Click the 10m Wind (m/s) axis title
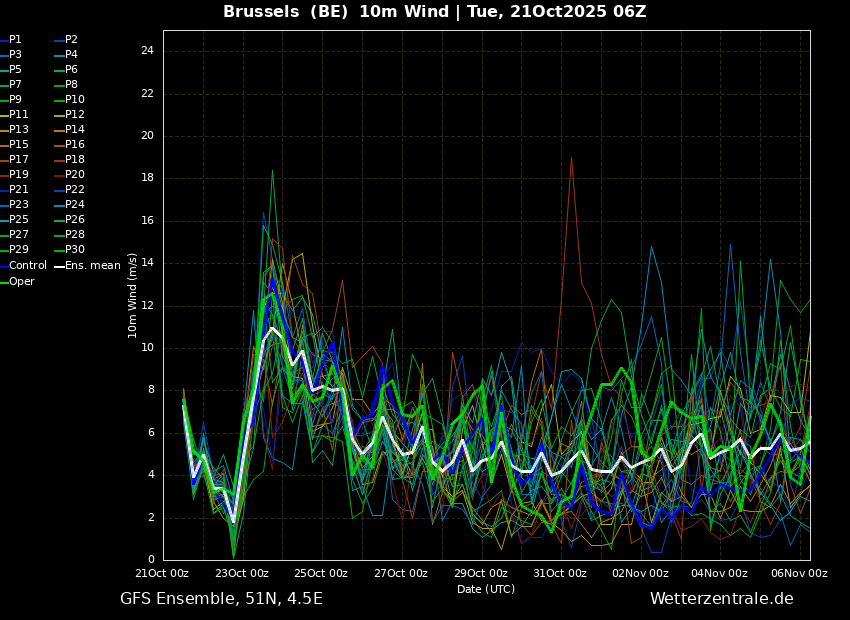The height and width of the screenshot is (620, 850). [133, 295]
